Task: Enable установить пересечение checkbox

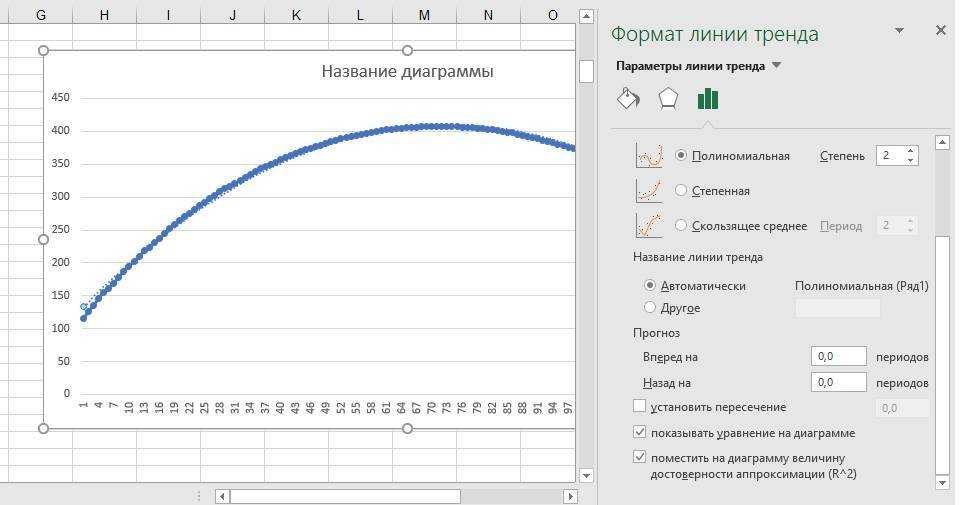Action: pyautogui.click(x=640, y=406)
